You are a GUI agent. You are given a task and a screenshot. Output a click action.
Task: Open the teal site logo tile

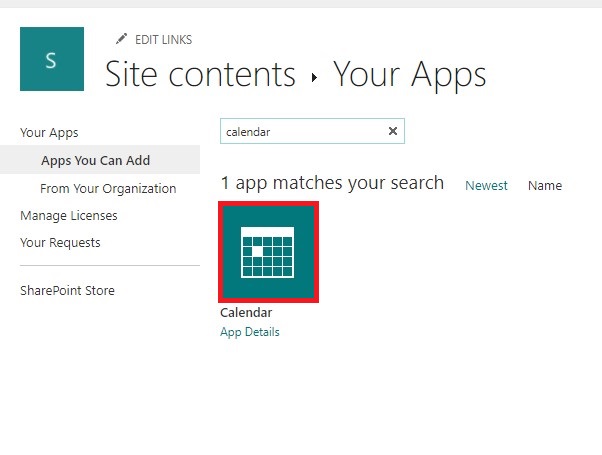pyautogui.click(x=52, y=59)
